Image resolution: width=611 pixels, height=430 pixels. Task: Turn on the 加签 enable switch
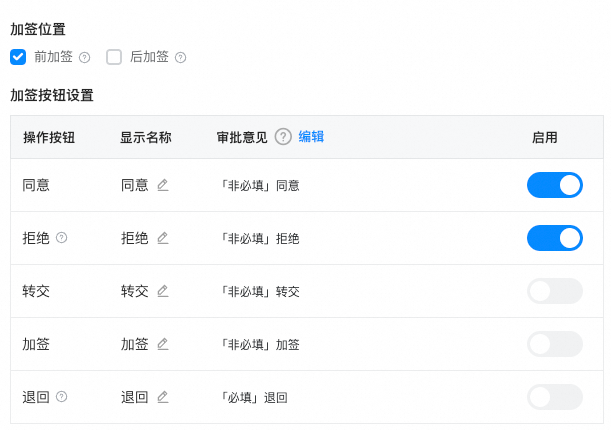coord(554,344)
